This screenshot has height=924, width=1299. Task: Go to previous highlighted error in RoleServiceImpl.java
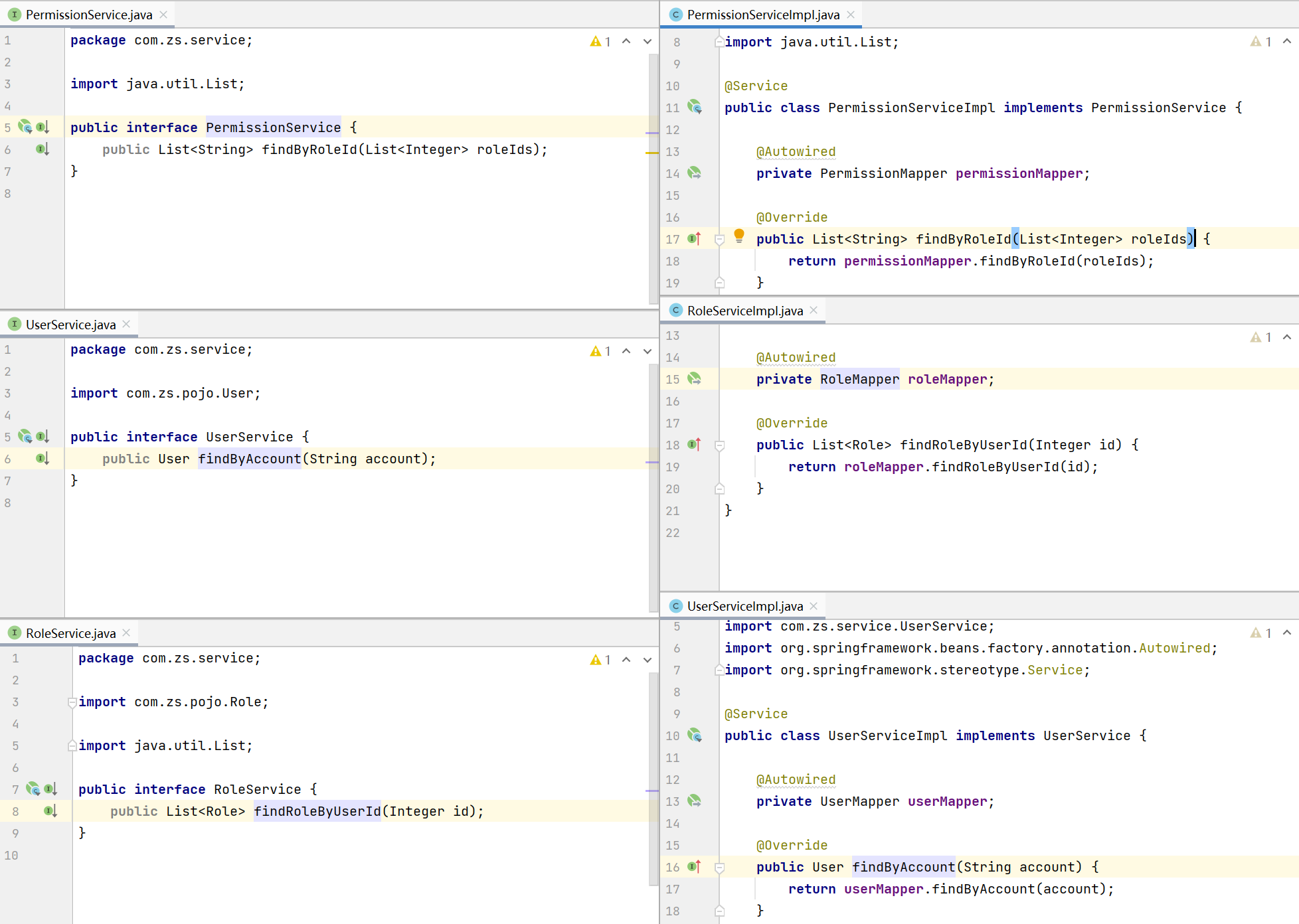[1287, 337]
